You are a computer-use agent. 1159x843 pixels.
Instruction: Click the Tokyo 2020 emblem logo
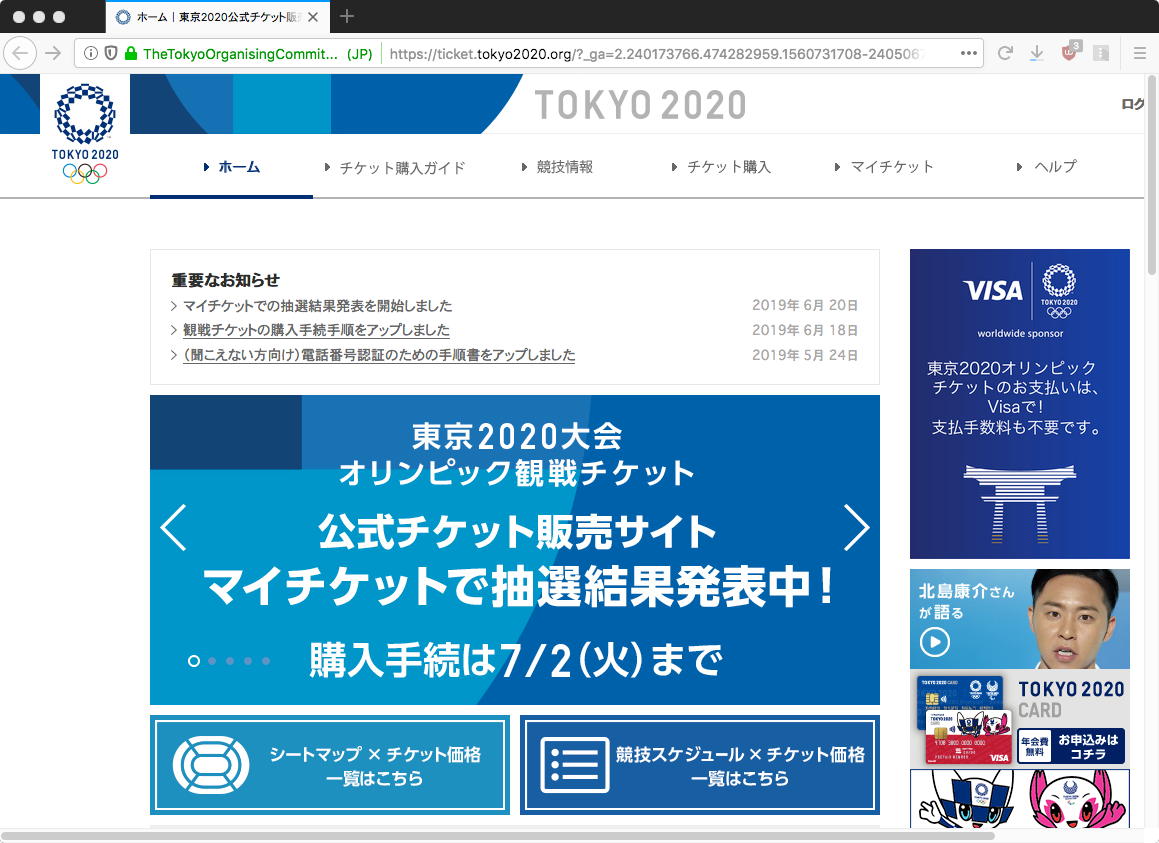(x=85, y=133)
